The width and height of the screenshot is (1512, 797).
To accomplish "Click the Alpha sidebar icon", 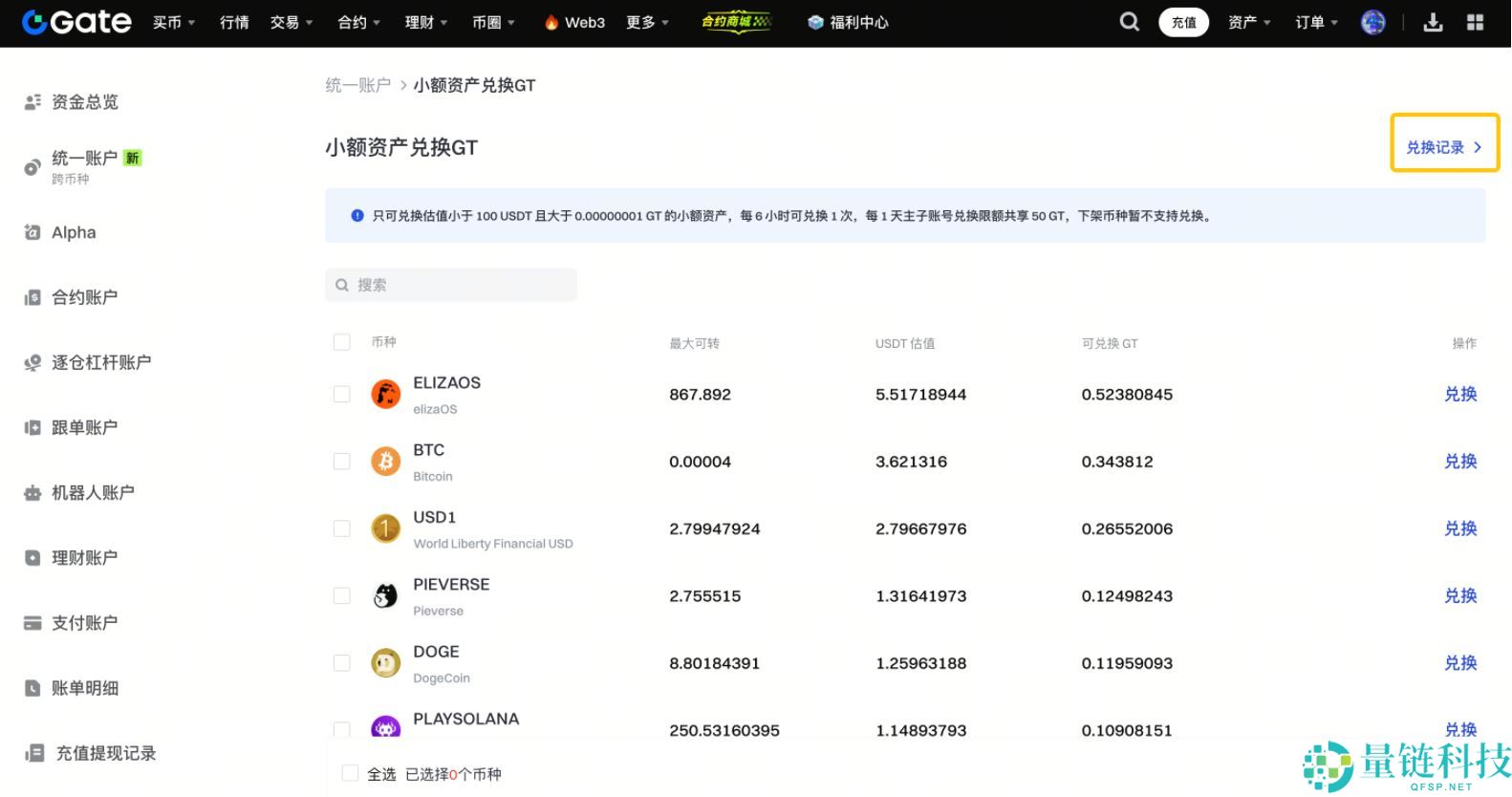I will click(32, 232).
